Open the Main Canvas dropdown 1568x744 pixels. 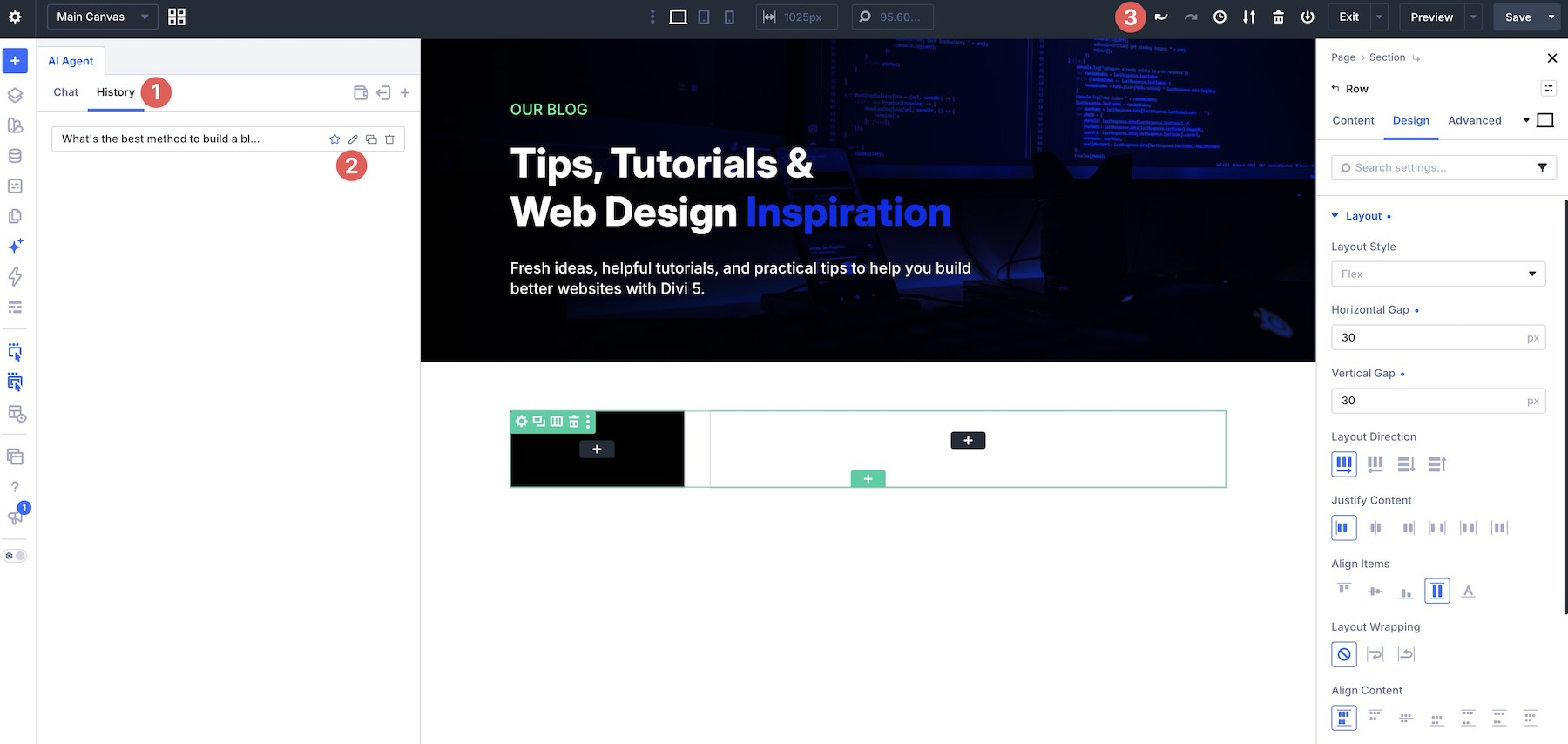point(102,17)
